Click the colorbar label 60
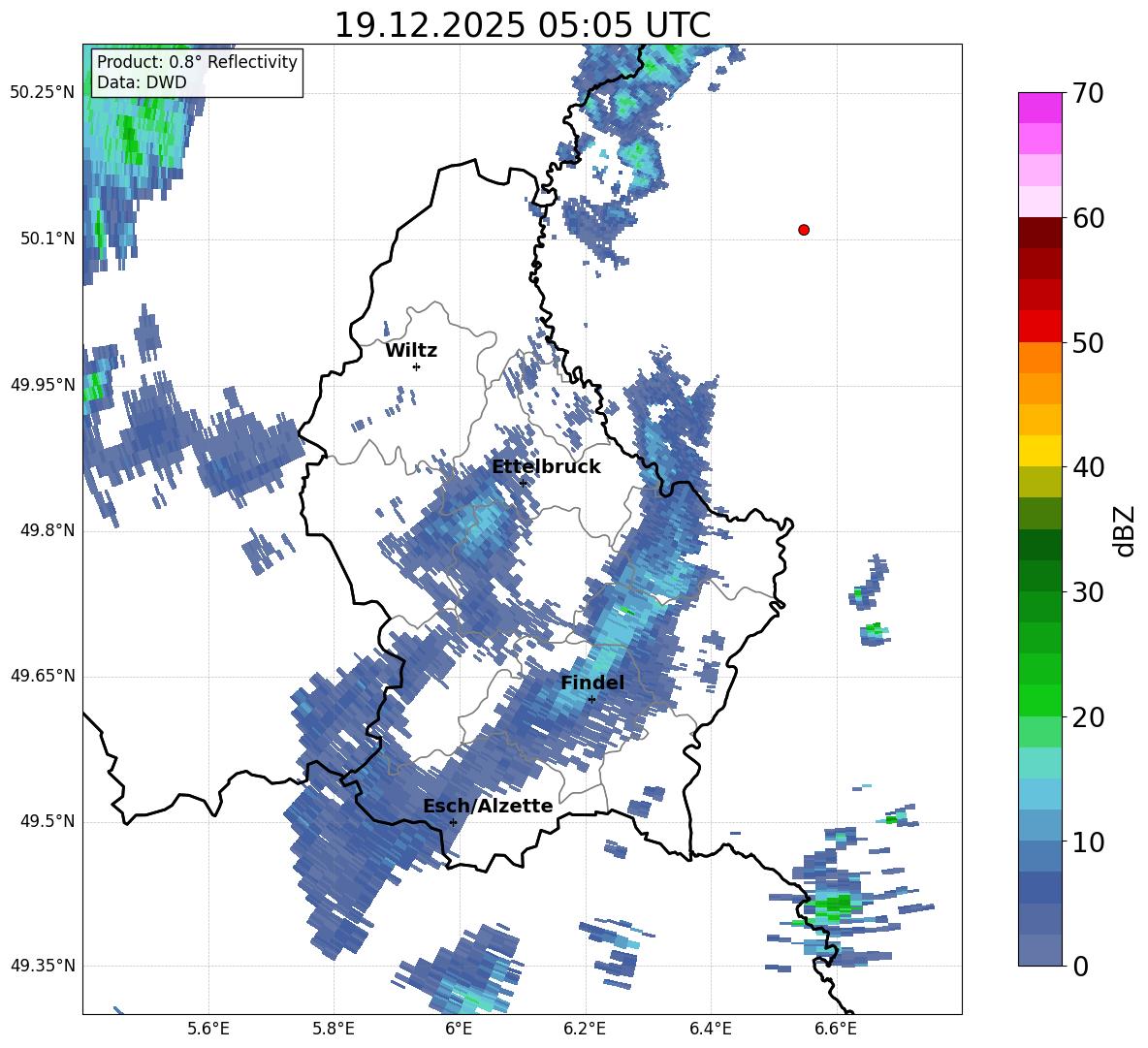Screen dimensions: 1148x1048 pyautogui.click(x=1088, y=218)
